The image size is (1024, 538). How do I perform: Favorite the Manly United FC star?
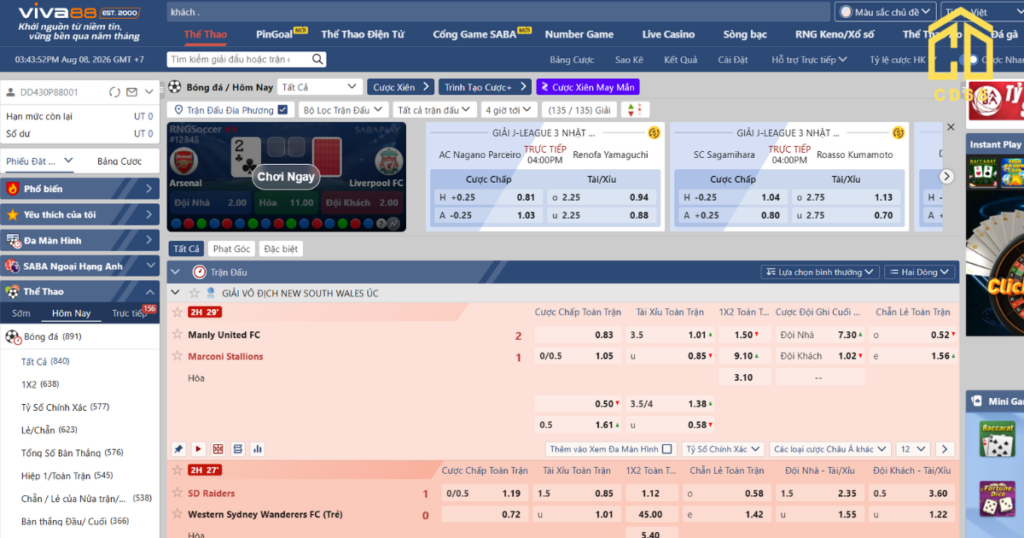(x=177, y=334)
